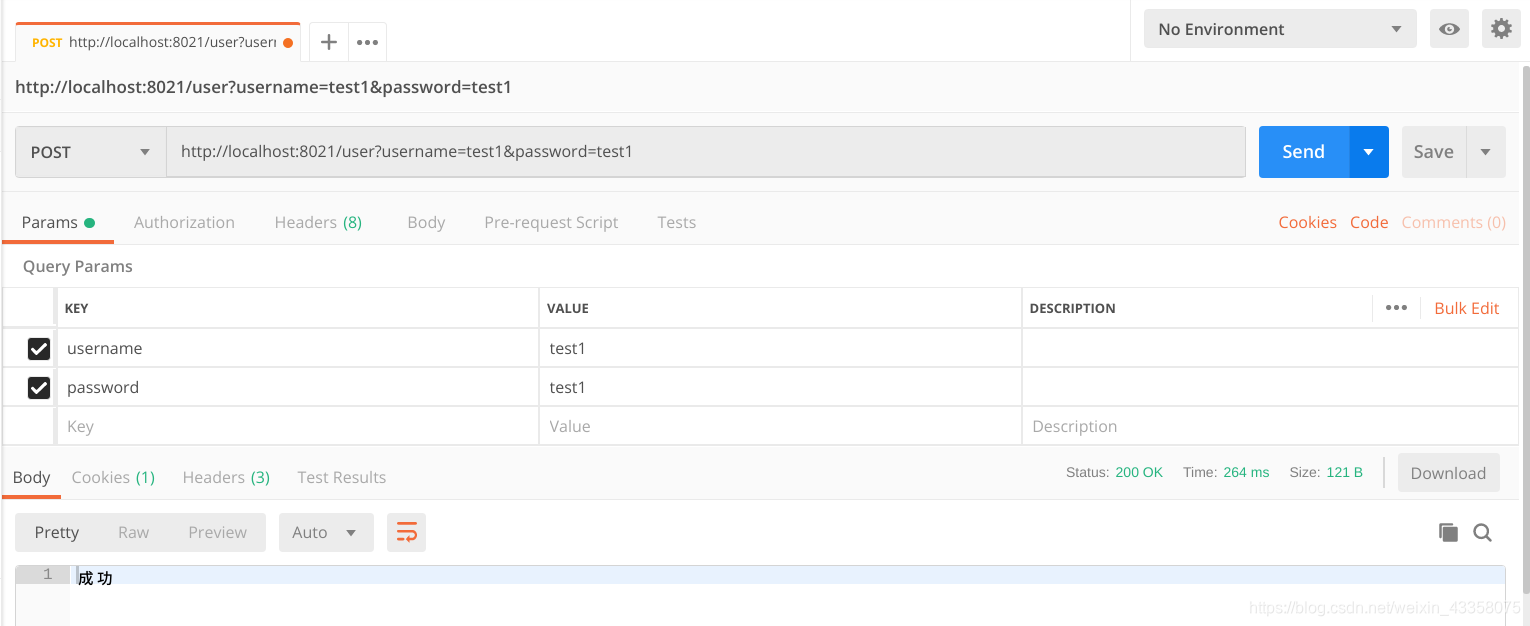1530x626 pixels.
Task: Copy response body with copy icon
Action: [1448, 533]
